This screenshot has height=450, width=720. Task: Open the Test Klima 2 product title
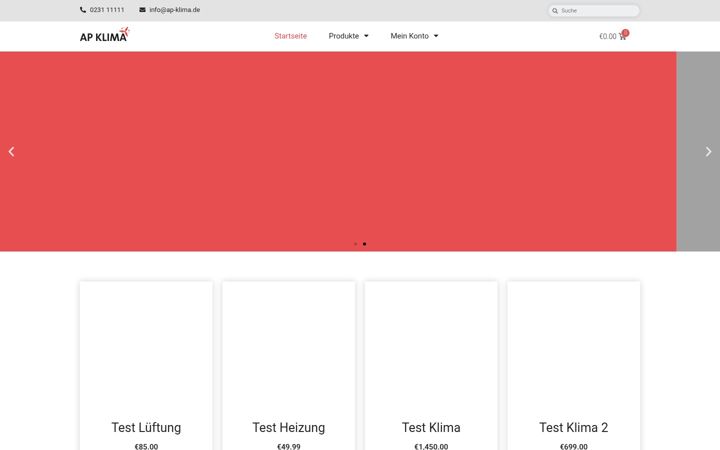pyautogui.click(x=574, y=428)
